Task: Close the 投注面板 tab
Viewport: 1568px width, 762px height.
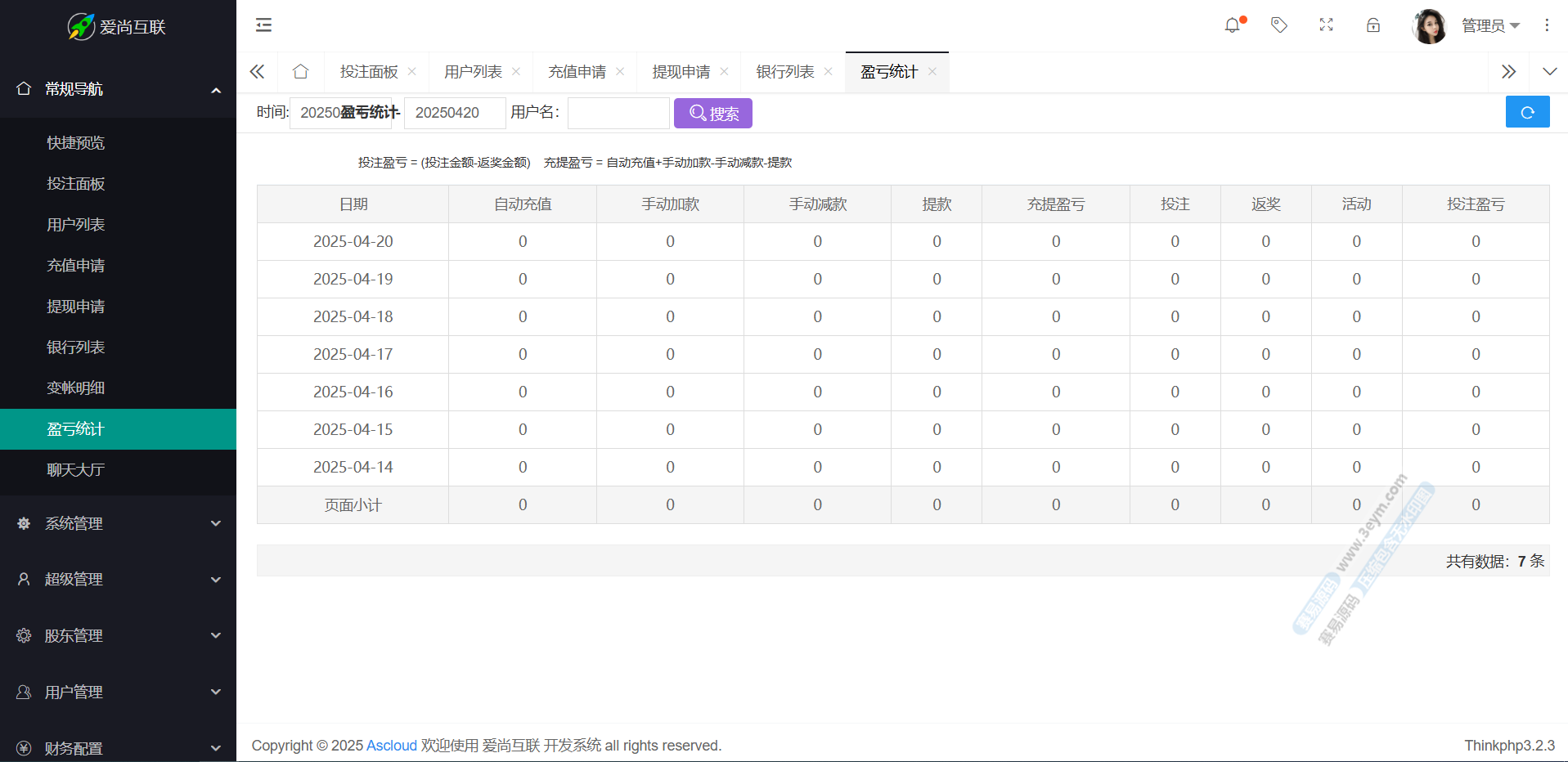Action: click(x=412, y=72)
